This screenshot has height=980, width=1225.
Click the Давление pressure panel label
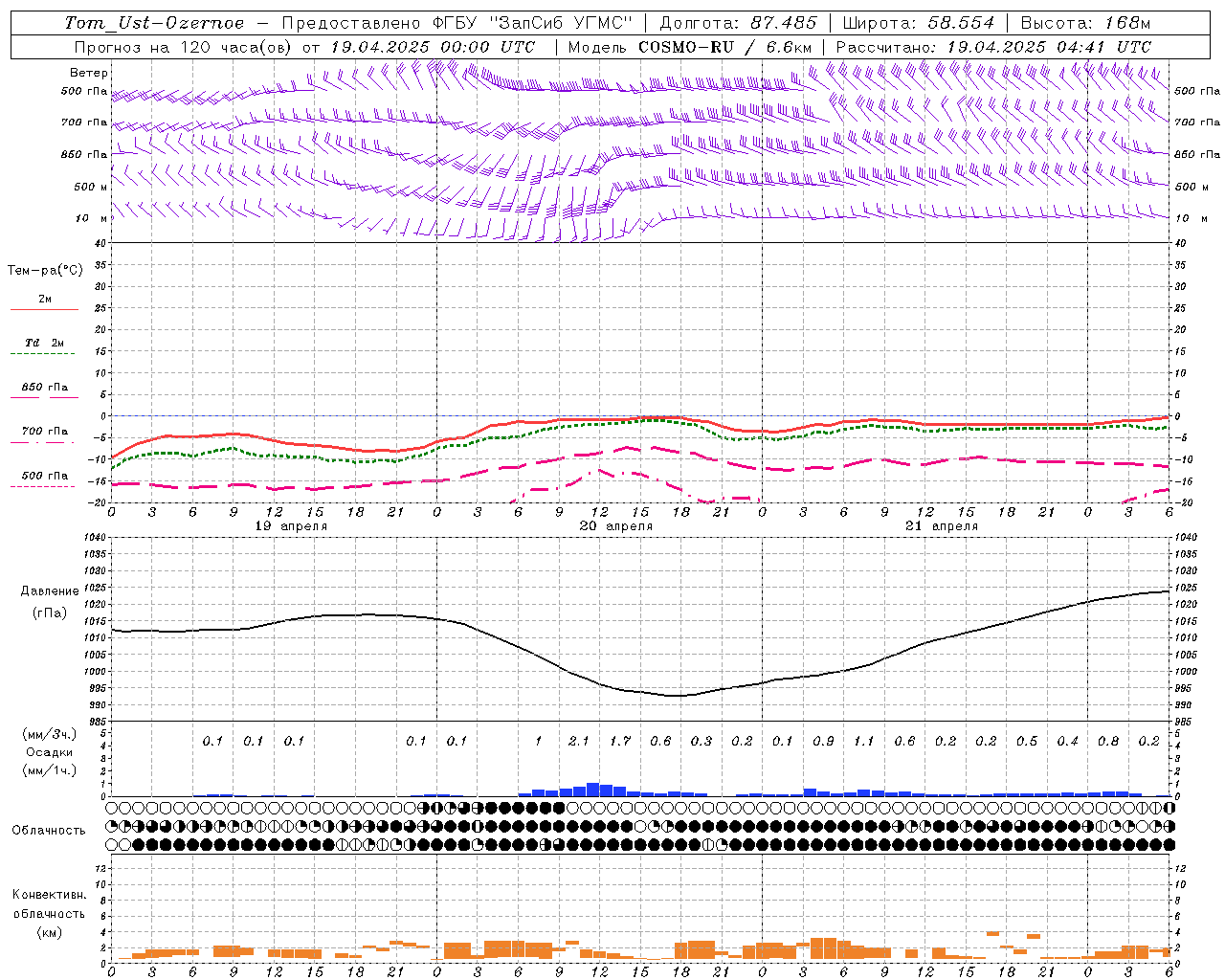[x=50, y=591]
